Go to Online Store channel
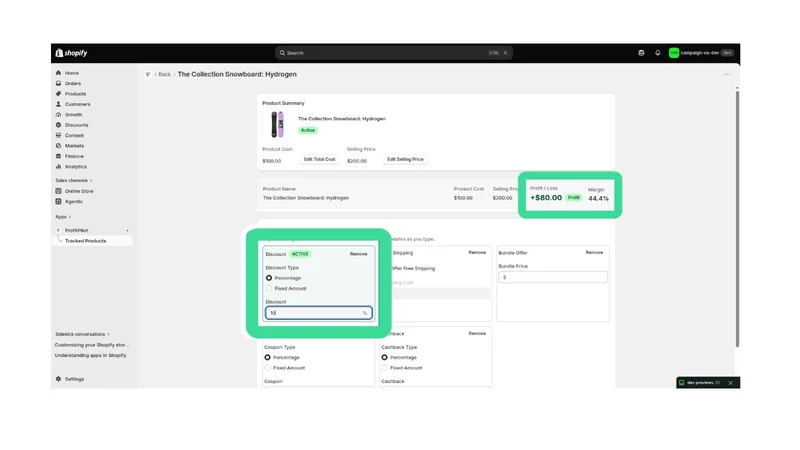This screenshot has width=800, height=450. [79, 191]
